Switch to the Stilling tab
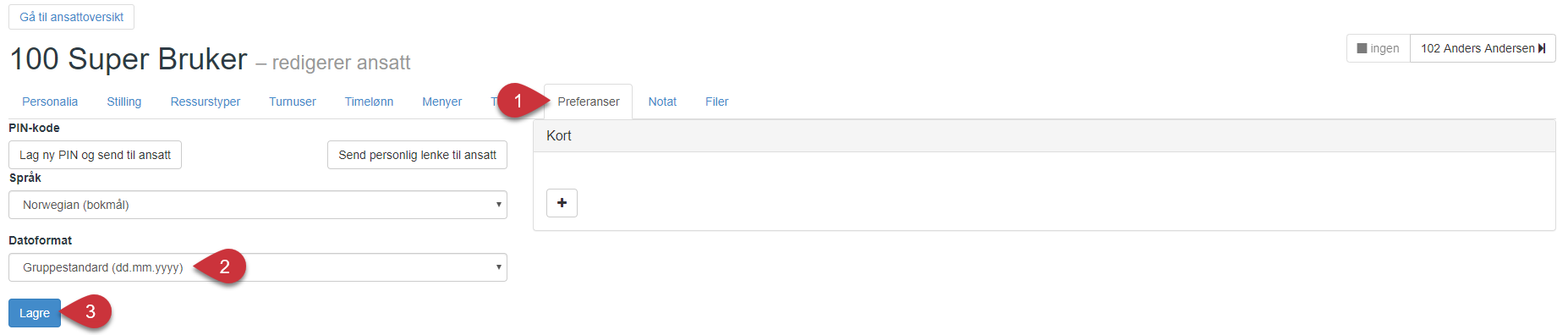Viewport: 1568px width, 335px height. 124,102
